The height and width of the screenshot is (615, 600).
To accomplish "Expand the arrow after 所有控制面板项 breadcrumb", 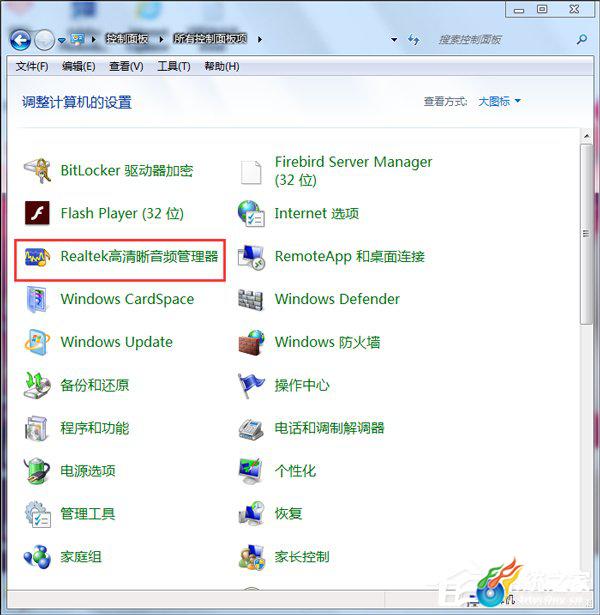I will tap(260, 39).
